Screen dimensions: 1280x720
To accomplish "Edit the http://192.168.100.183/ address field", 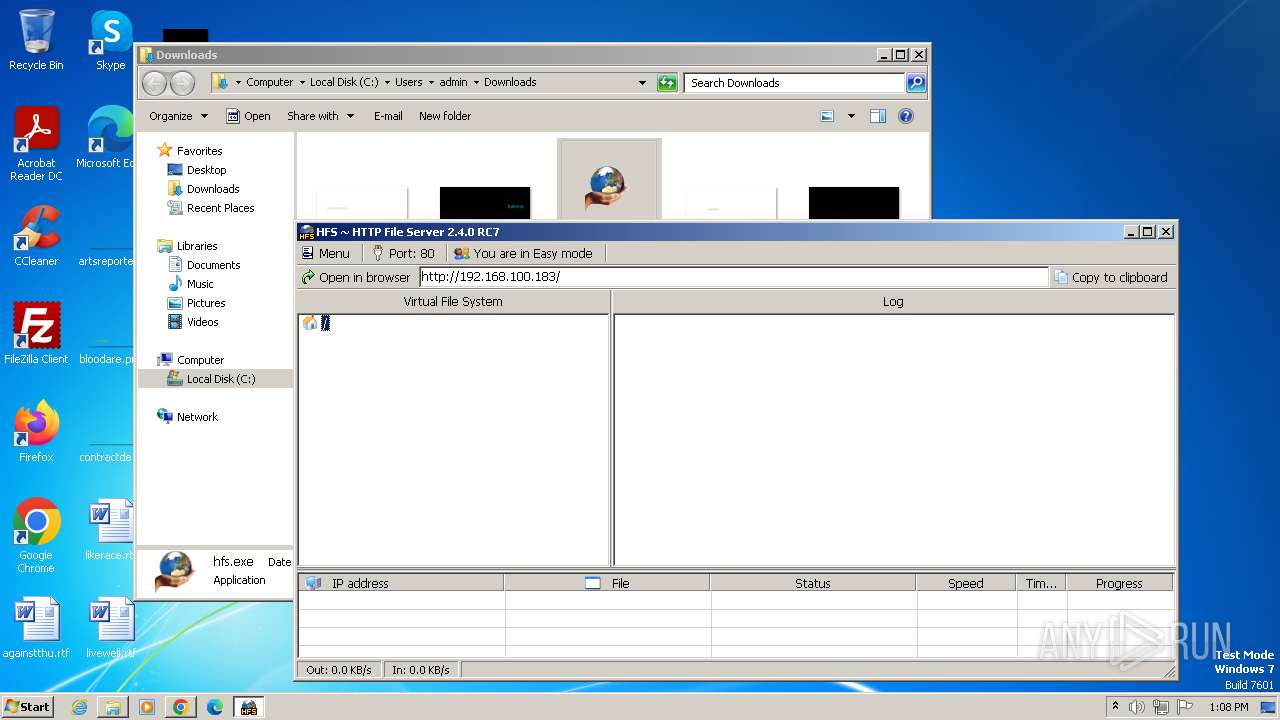I will coord(734,277).
